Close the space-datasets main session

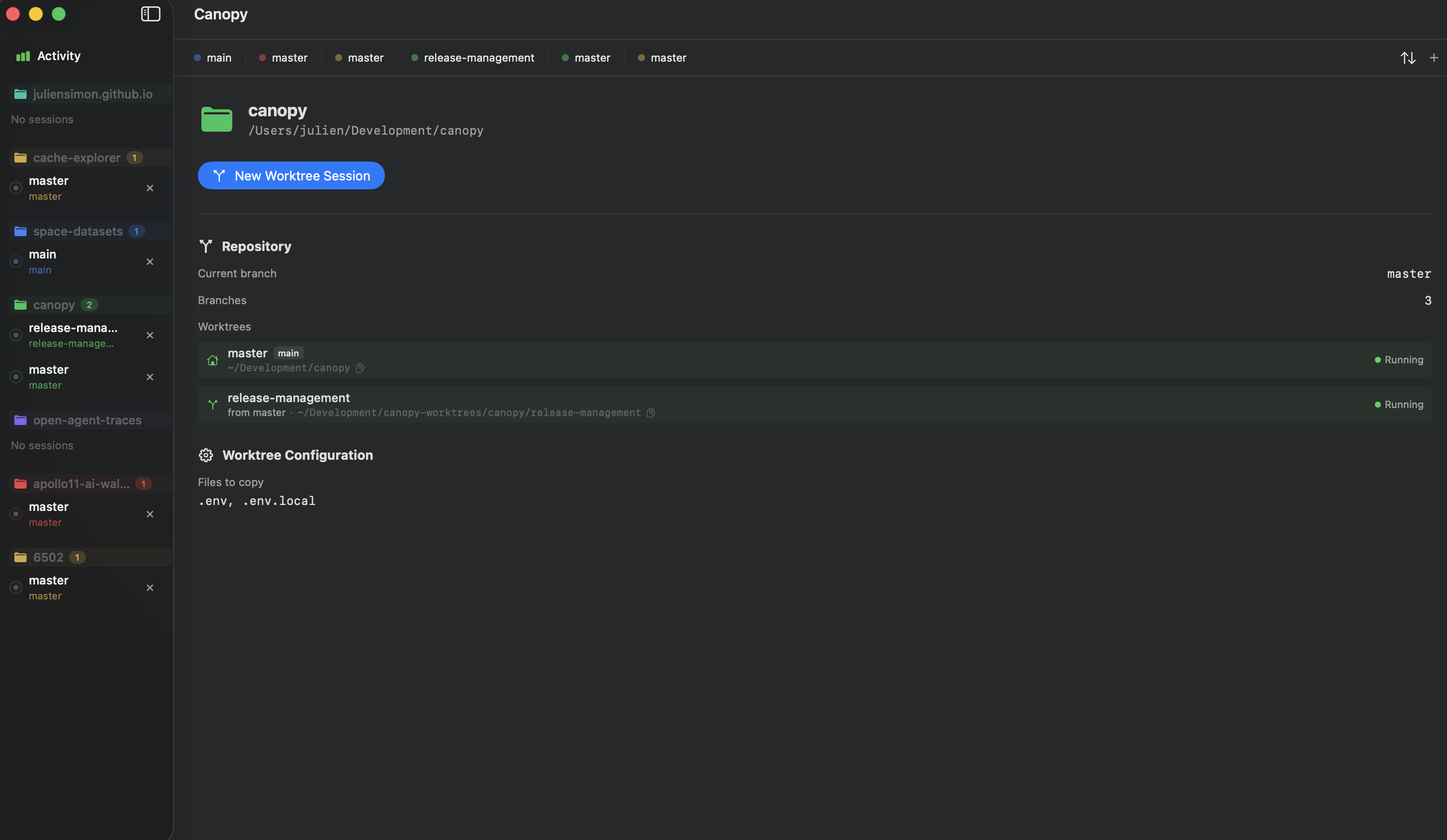point(150,261)
